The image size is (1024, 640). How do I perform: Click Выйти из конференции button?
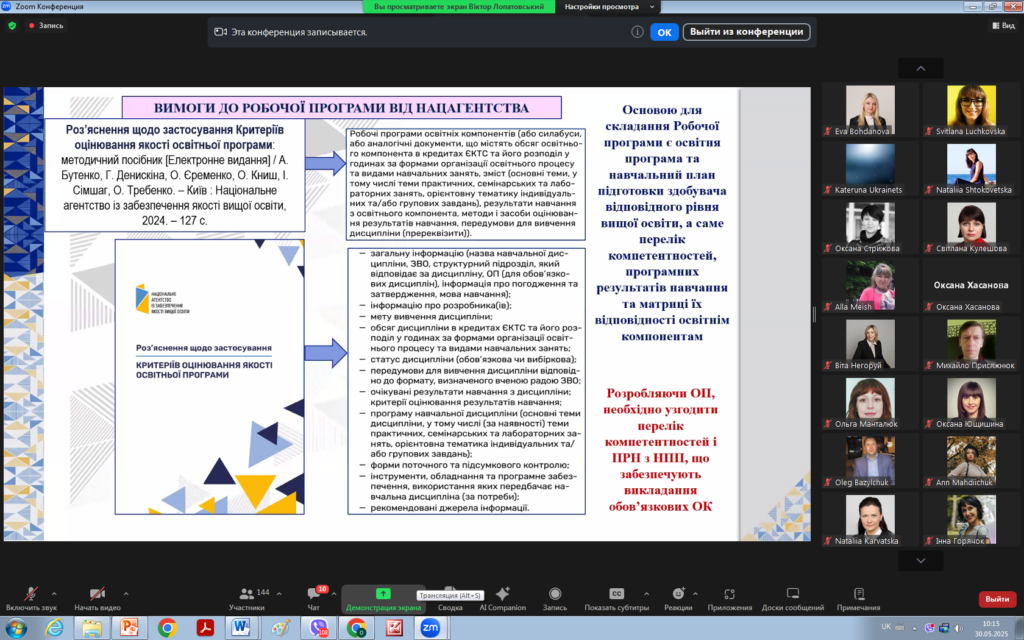click(x=746, y=32)
